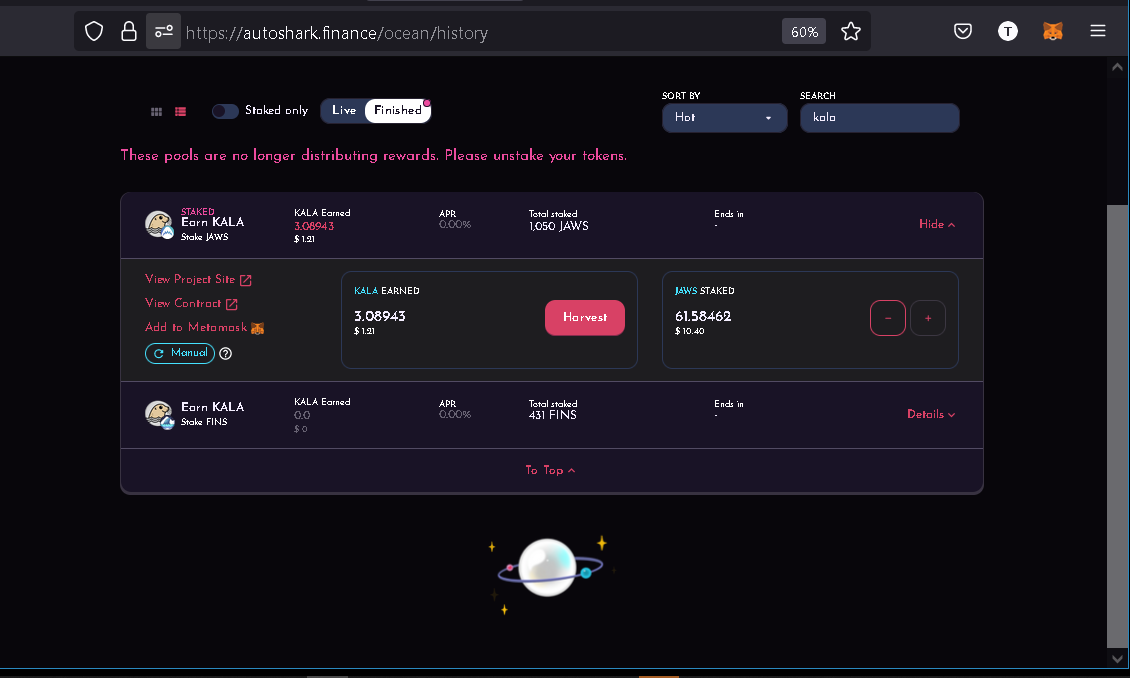Click the help question mark next to Manual

coord(226,354)
